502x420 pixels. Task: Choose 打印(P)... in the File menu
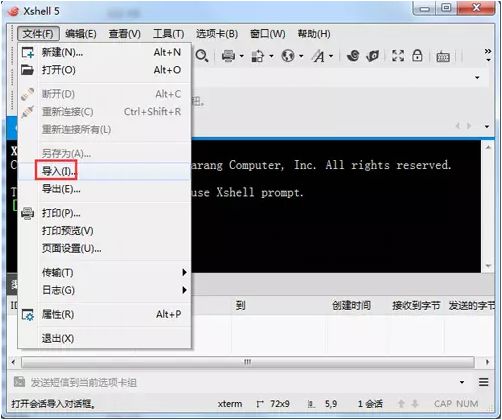click(x=105, y=213)
